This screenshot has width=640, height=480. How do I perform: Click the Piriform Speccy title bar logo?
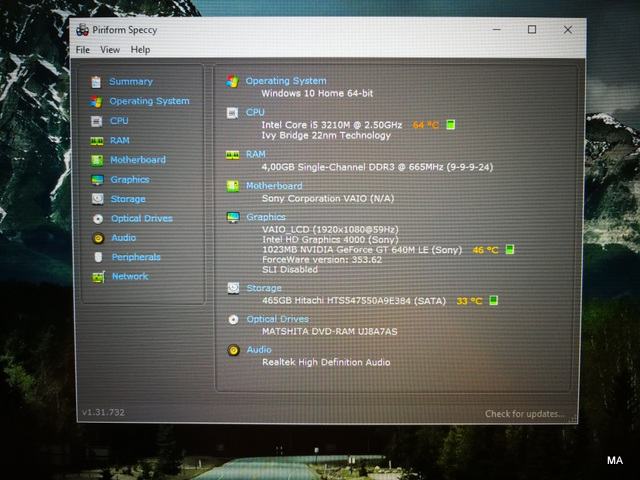tap(82, 30)
